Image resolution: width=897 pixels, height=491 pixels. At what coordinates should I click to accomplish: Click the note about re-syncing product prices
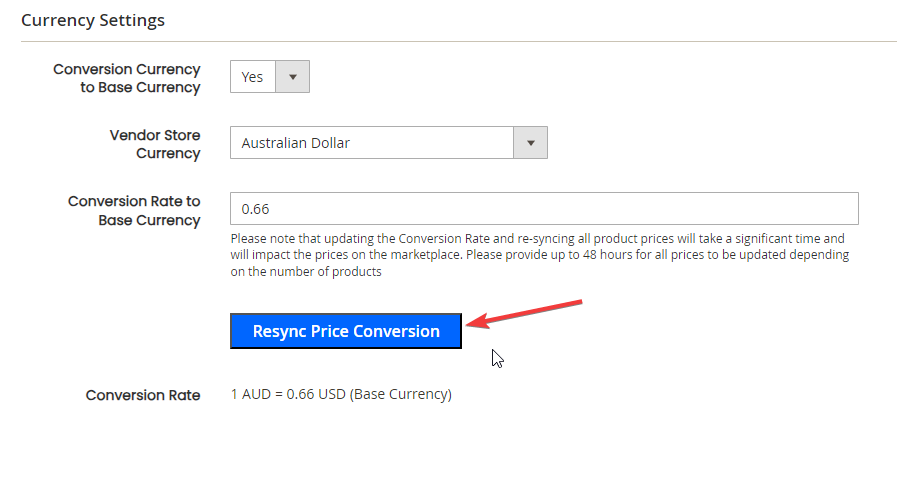(539, 255)
